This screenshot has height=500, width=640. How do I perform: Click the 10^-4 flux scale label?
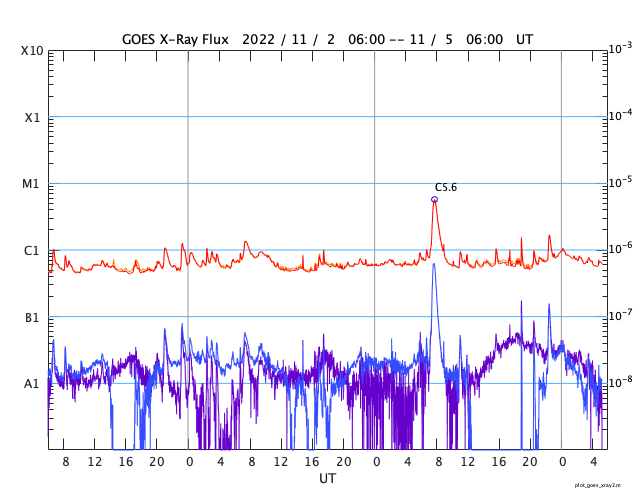tap(621, 116)
